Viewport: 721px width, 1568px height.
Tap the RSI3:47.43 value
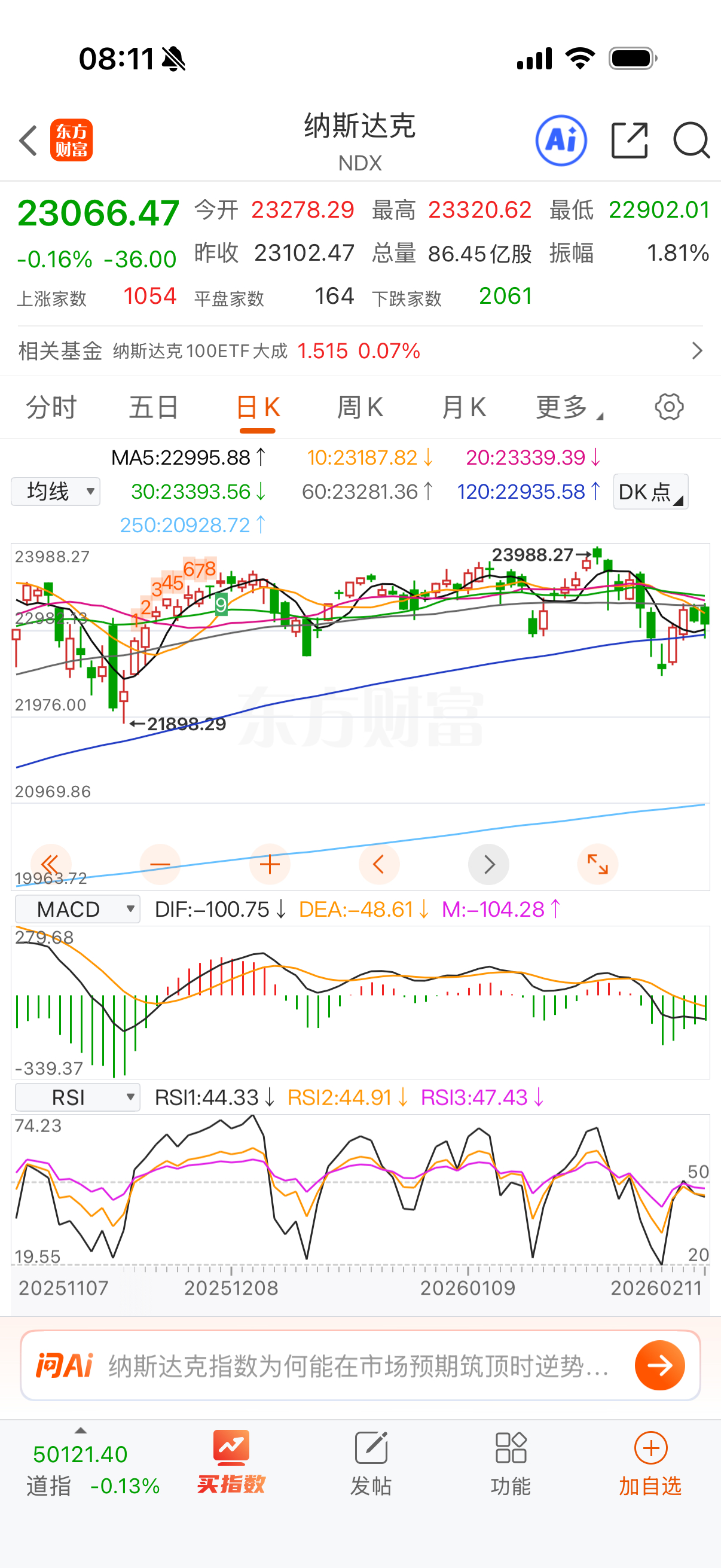pyautogui.click(x=482, y=1097)
